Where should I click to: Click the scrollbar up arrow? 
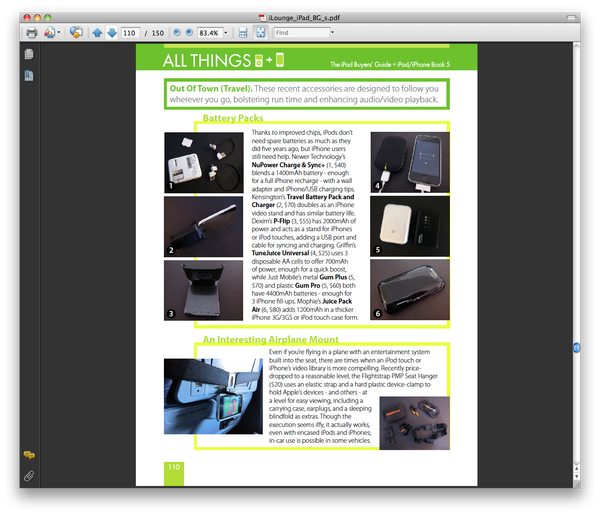tap(576, 468)
